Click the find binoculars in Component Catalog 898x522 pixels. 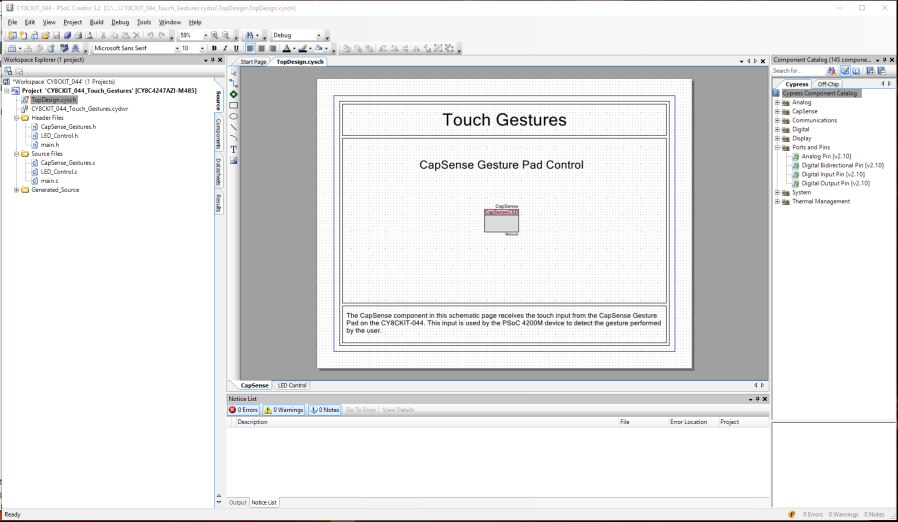833,71
